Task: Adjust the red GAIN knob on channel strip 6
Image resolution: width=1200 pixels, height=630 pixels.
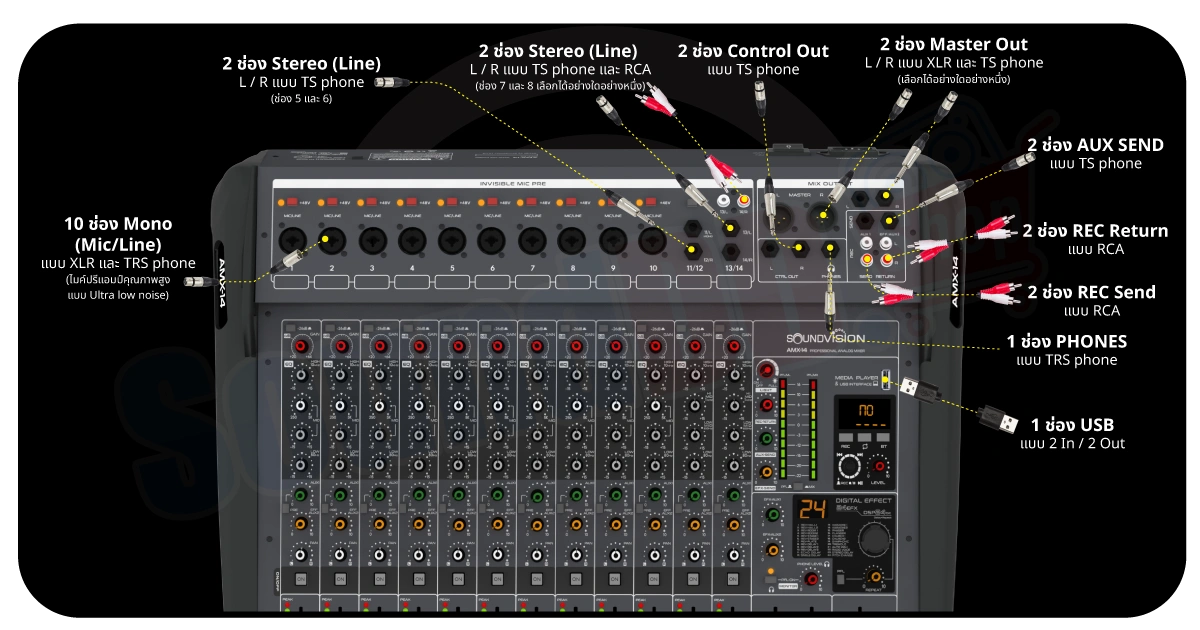Action: tap(498, 346)
